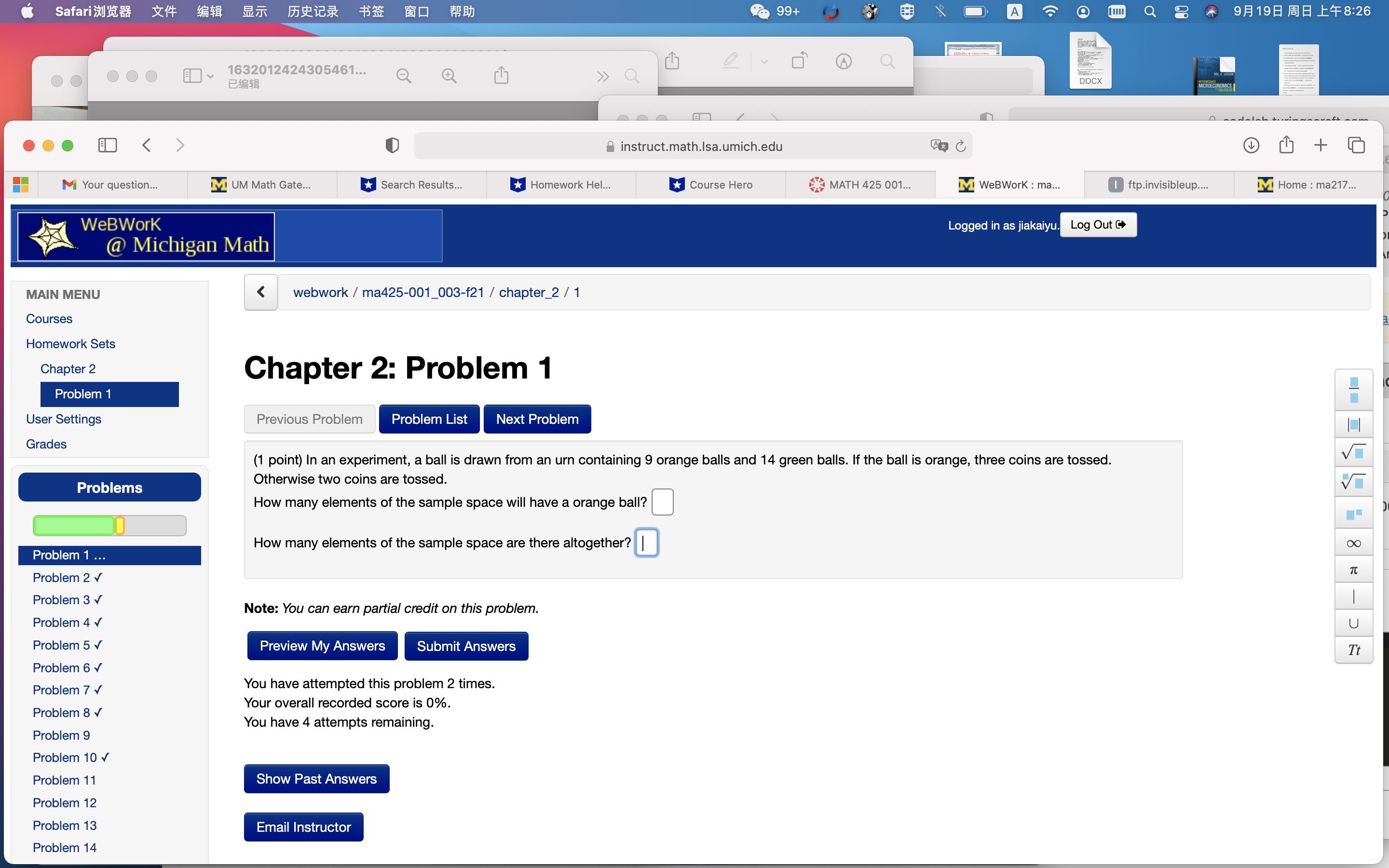Insert a fraction from the math palette
1389x868 pixels.
[x=1354, y=389]
